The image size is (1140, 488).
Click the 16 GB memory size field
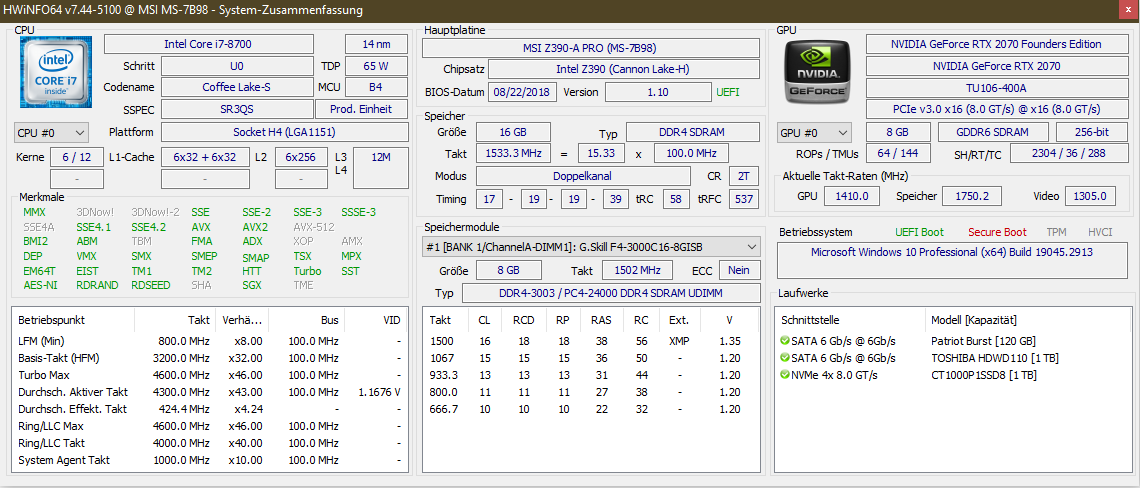(513, 132)
